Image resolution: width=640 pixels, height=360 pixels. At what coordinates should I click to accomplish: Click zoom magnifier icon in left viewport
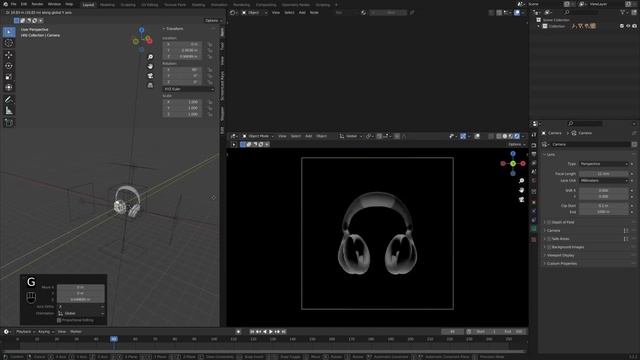point(150,57)
